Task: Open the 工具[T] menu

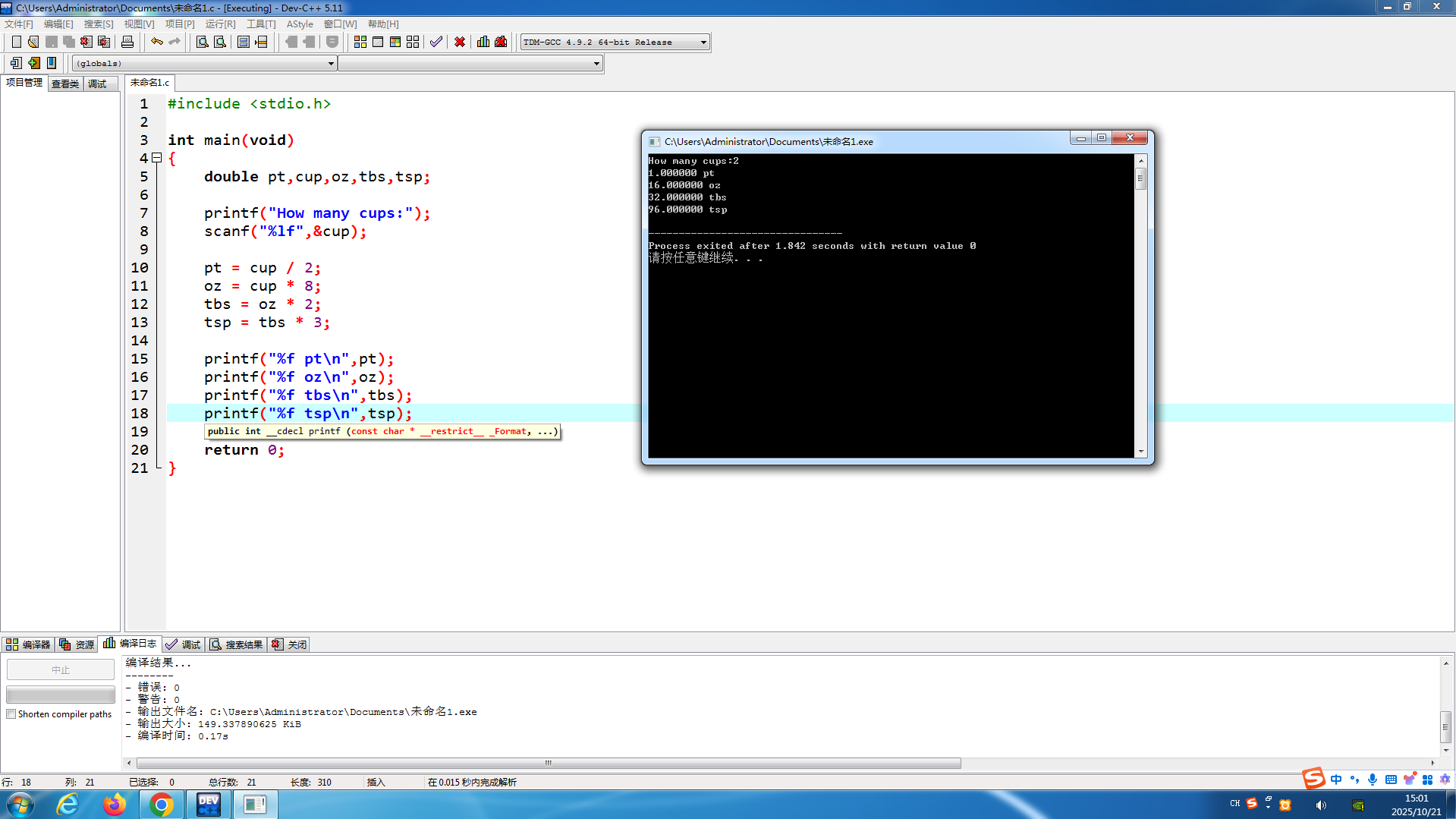Action: [261, 24]
